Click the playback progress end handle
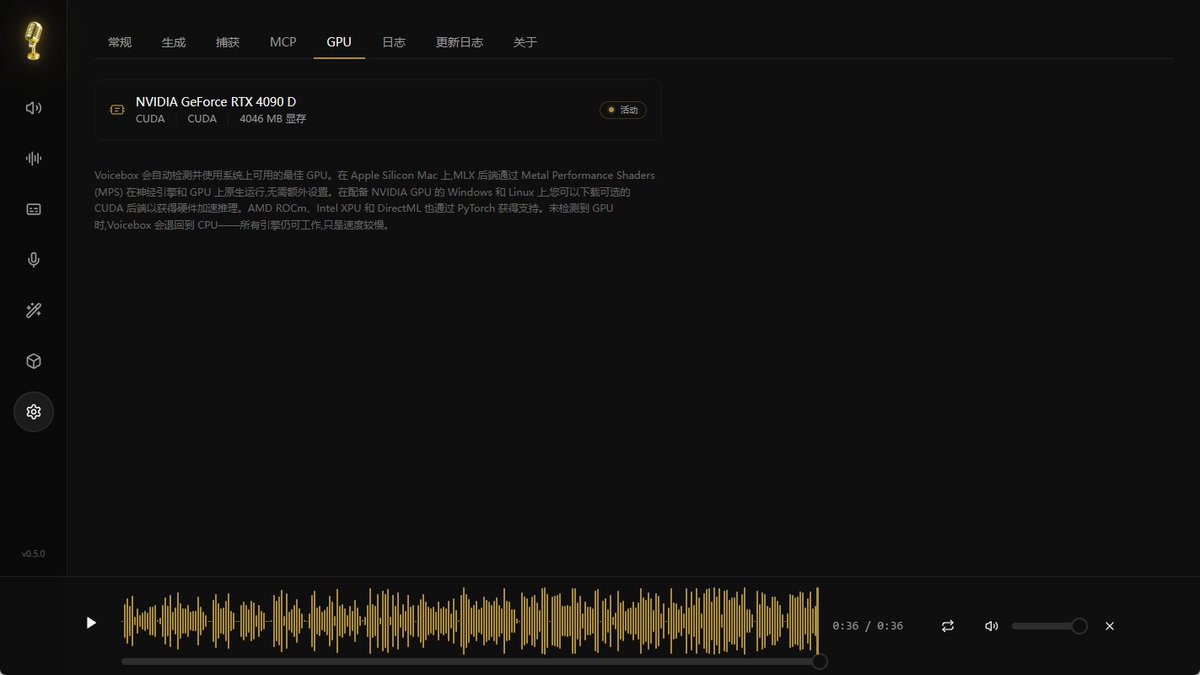The width and height of the screenshot is (1200, 675). 820,661
